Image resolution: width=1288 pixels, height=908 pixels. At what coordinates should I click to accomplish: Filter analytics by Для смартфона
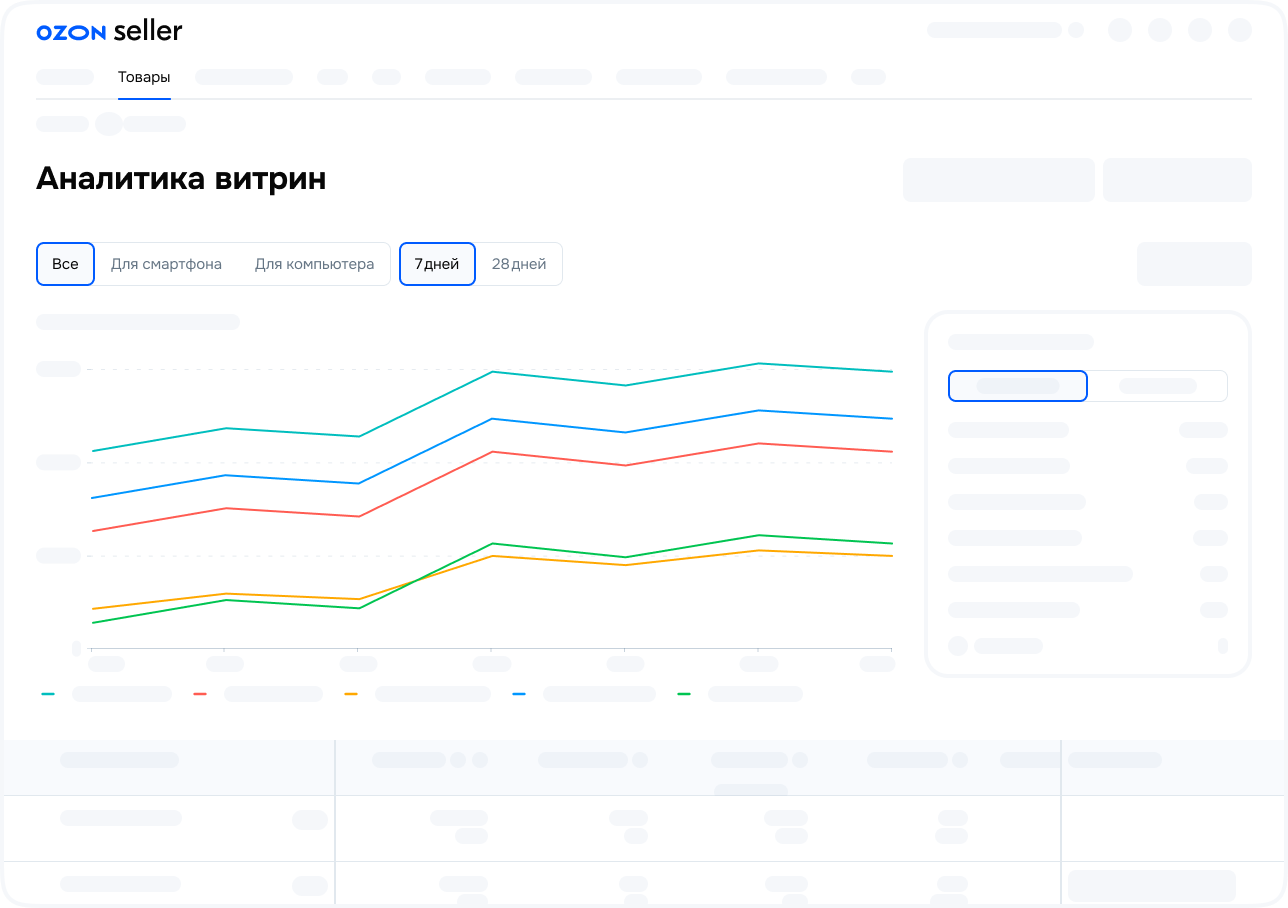[166, 264]
